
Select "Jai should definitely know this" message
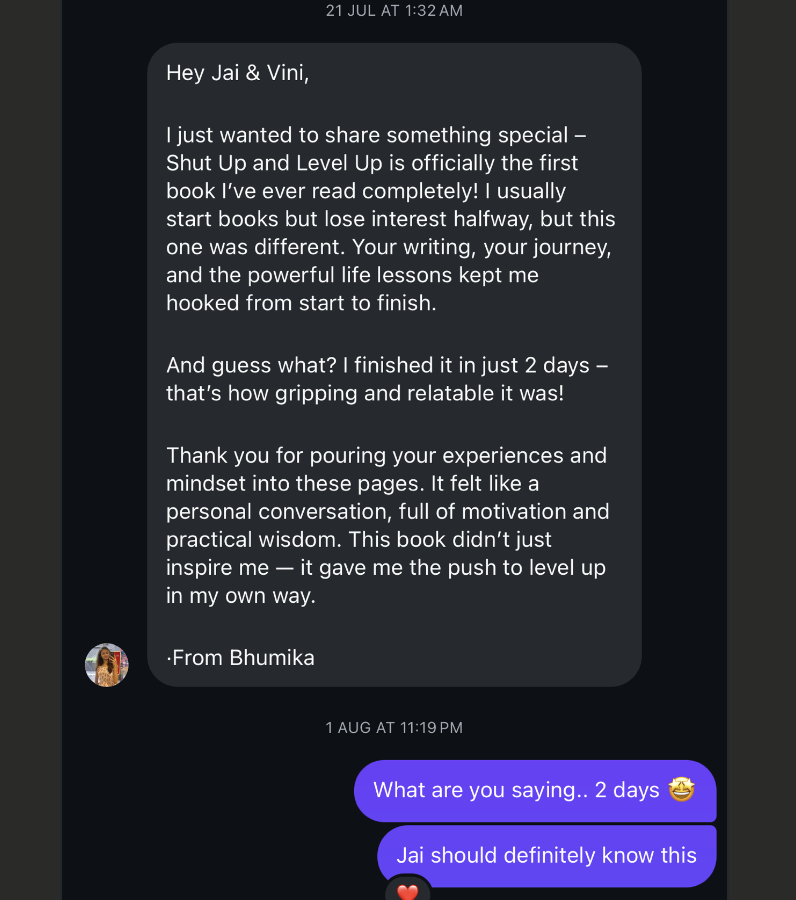pyautogui.click(x=546, y=855)
